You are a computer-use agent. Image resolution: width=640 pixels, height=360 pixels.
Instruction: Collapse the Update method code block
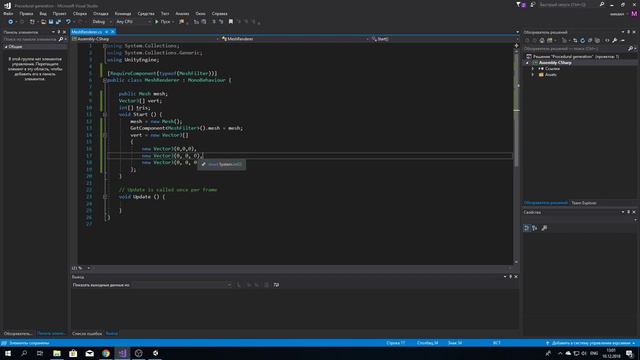pos(105,197)
